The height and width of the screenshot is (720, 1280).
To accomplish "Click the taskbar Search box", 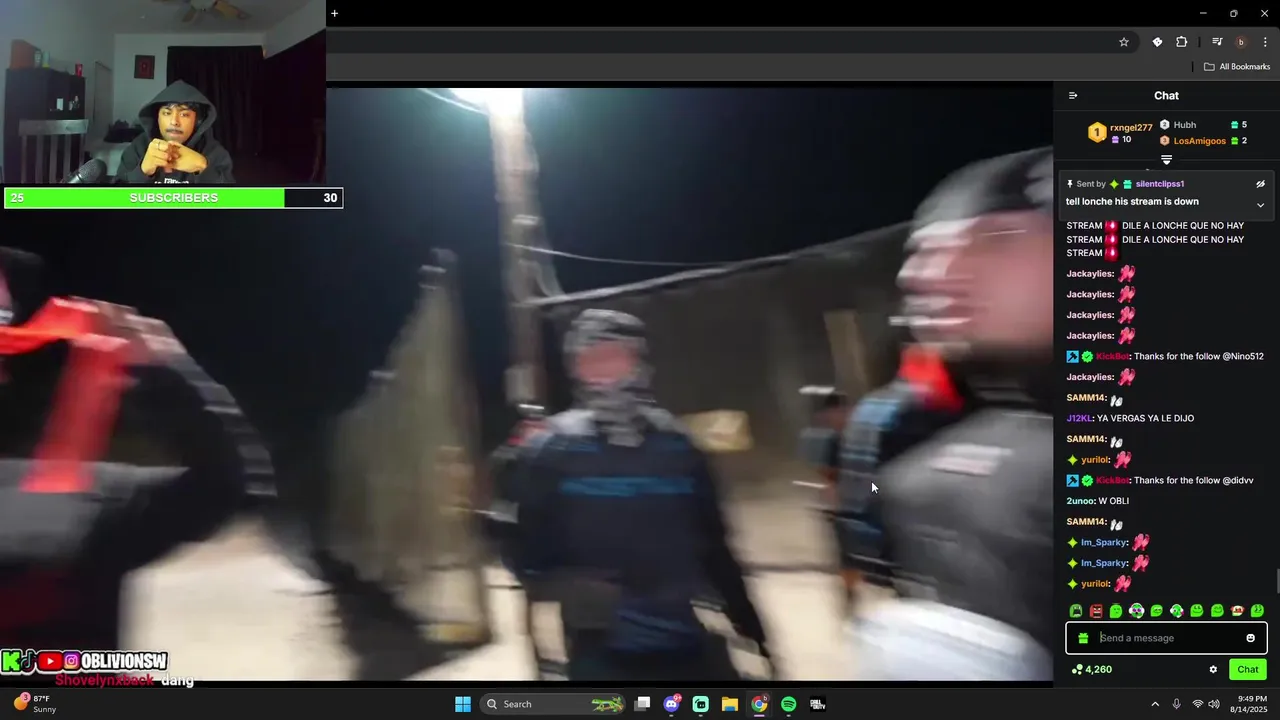I will pos(553,704).
